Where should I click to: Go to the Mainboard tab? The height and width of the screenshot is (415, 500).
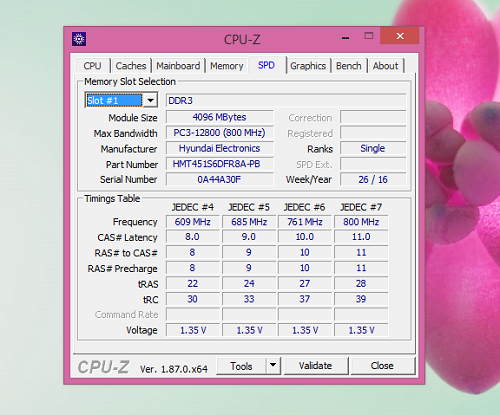pos(178,66)
